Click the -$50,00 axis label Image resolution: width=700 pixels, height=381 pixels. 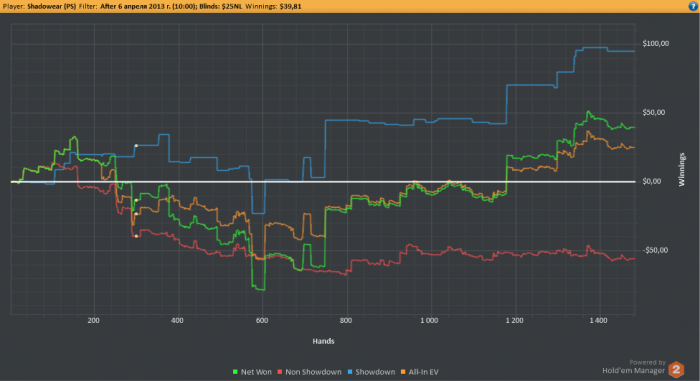click(655, 250)
